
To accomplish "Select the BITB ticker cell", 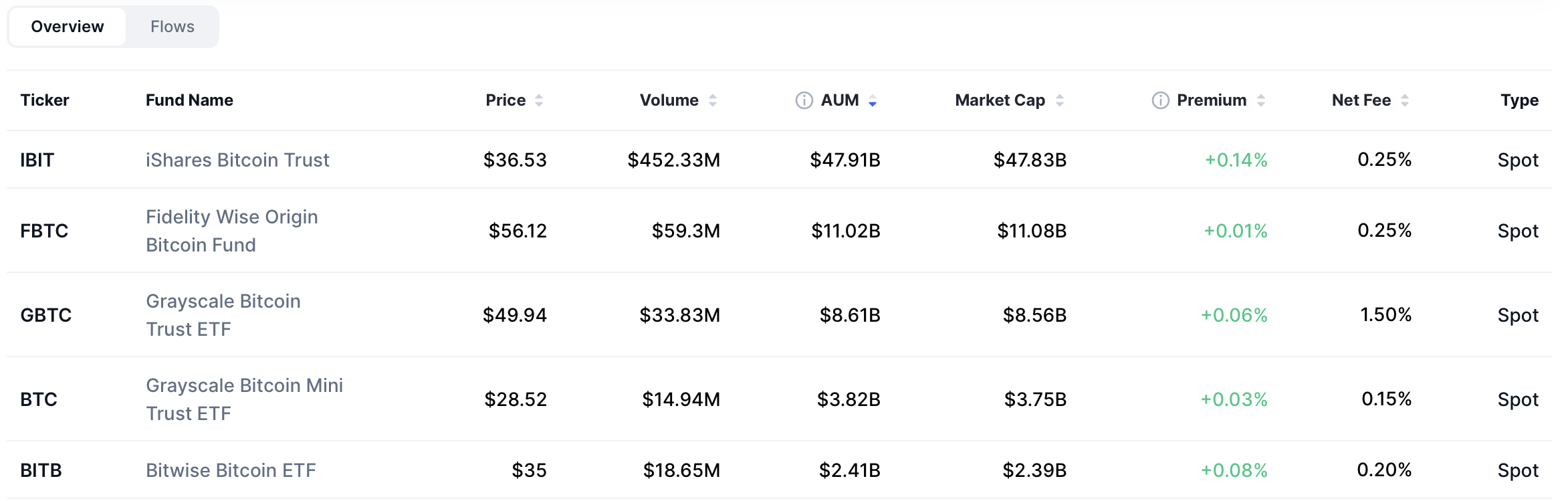I will click(41, 470).
